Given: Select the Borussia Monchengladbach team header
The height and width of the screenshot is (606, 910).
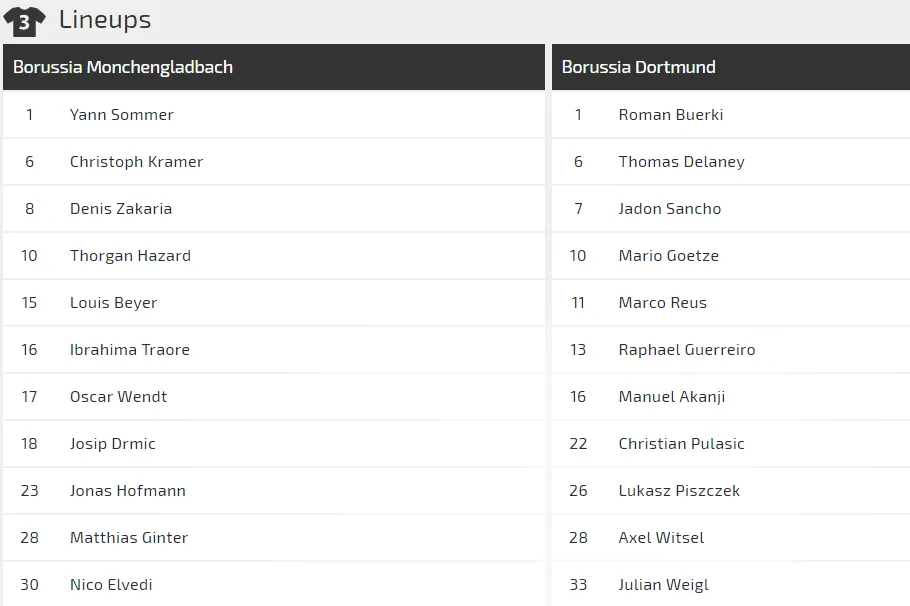Looking at the screenshot, I should (x=123, y=67).
